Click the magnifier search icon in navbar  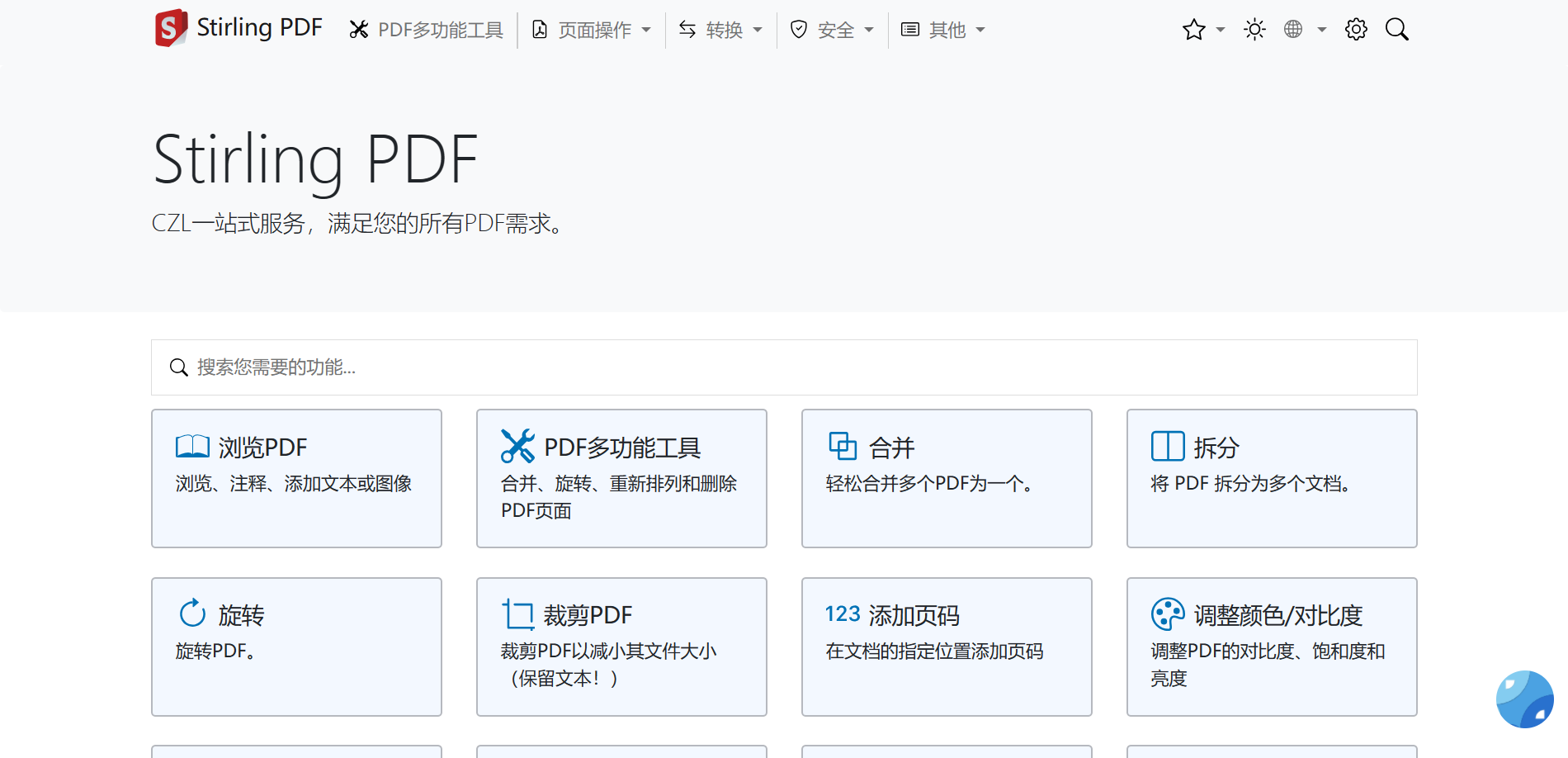(1396, 30)
